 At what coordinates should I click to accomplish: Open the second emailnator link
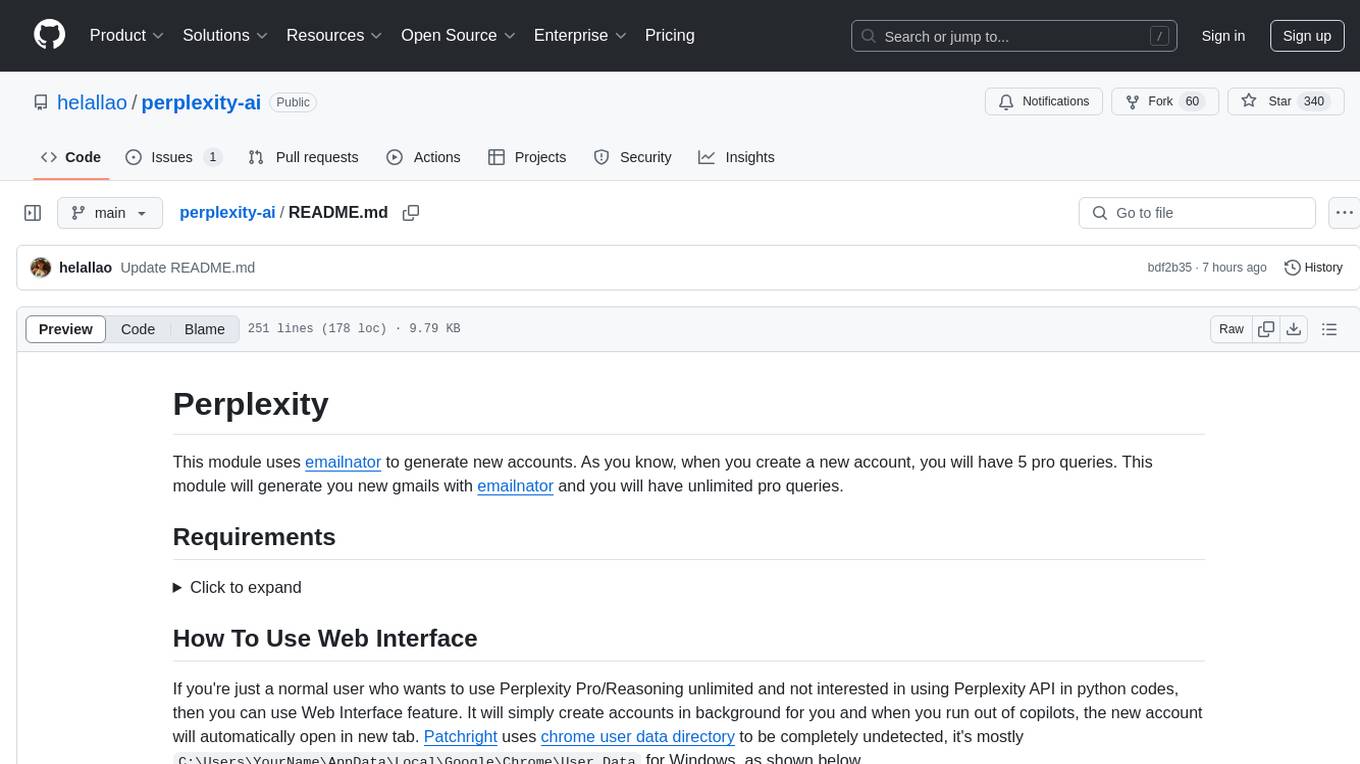coord(515,486)
